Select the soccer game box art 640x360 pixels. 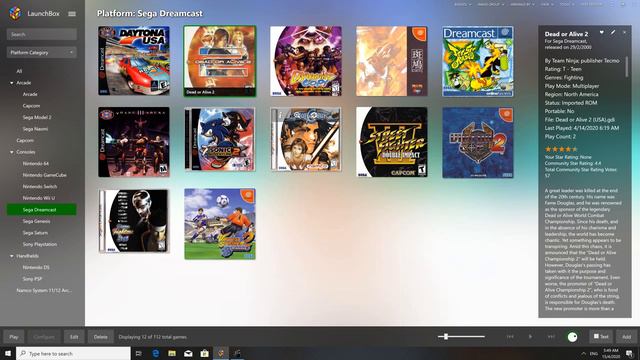[220, 224]
